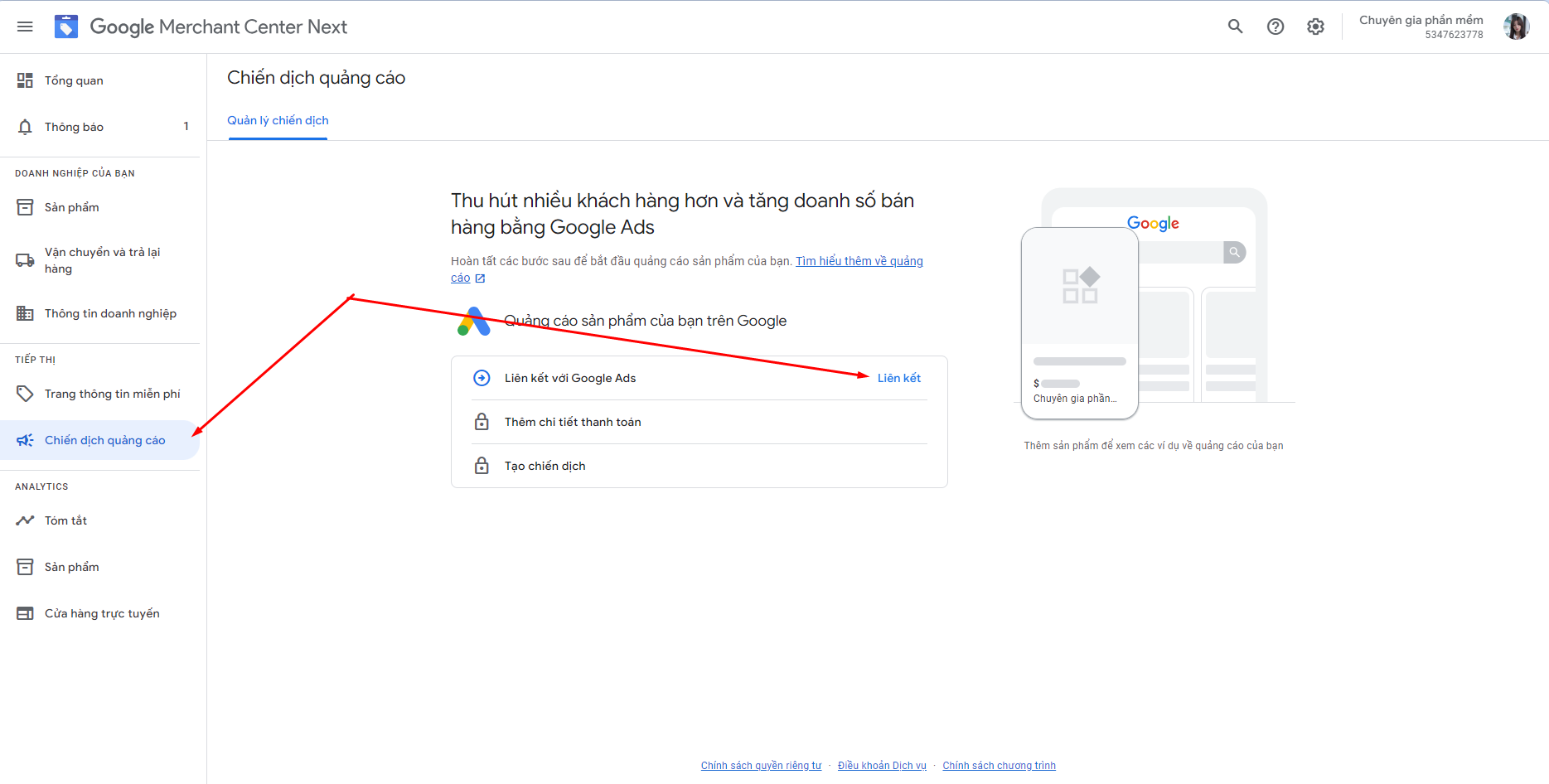Open Điều khoản Dịch vụ link
Screen dimensions: 1549x784
click(882, 766)
